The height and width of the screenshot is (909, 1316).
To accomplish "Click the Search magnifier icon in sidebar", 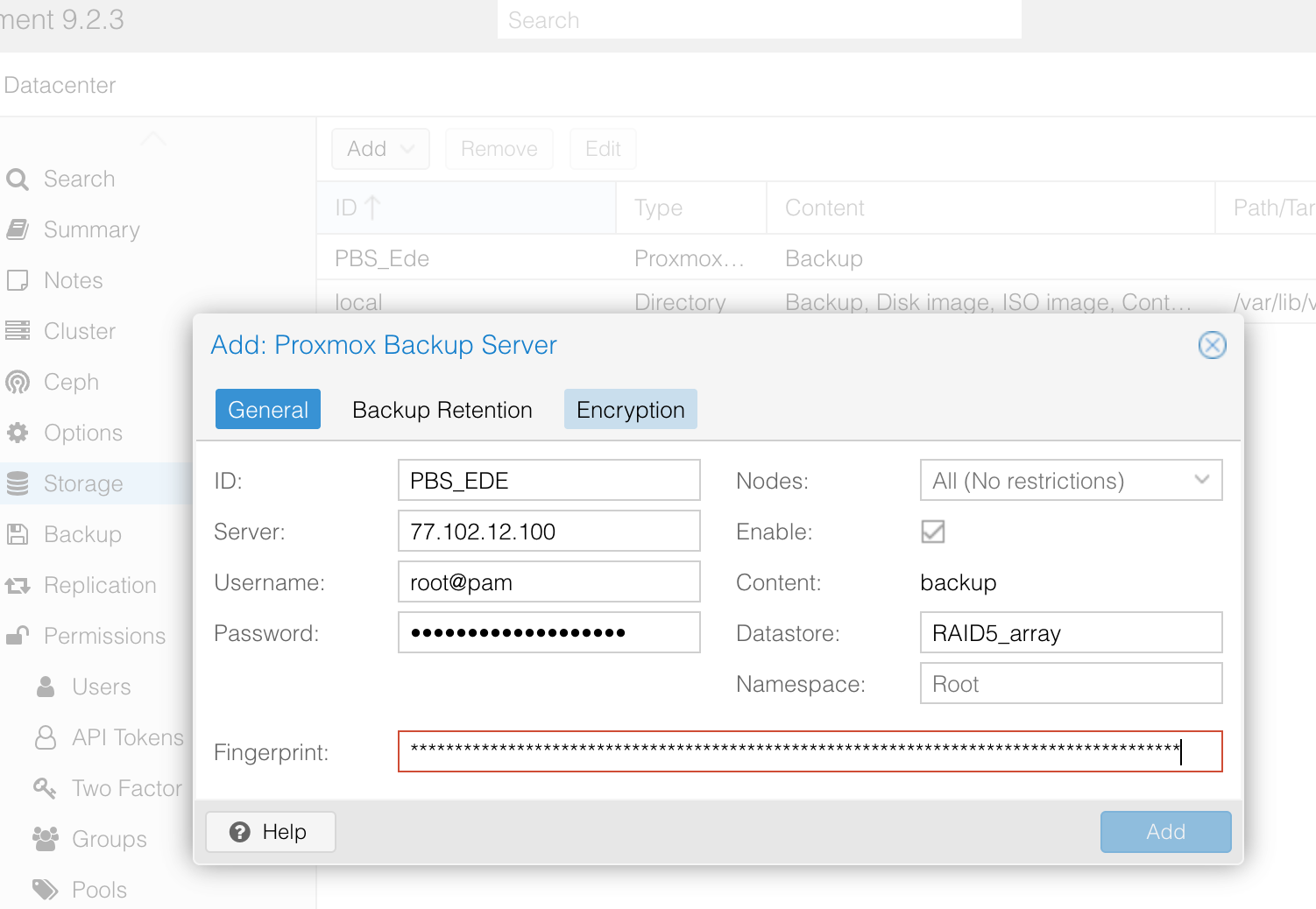I will [x=18, y=180].
